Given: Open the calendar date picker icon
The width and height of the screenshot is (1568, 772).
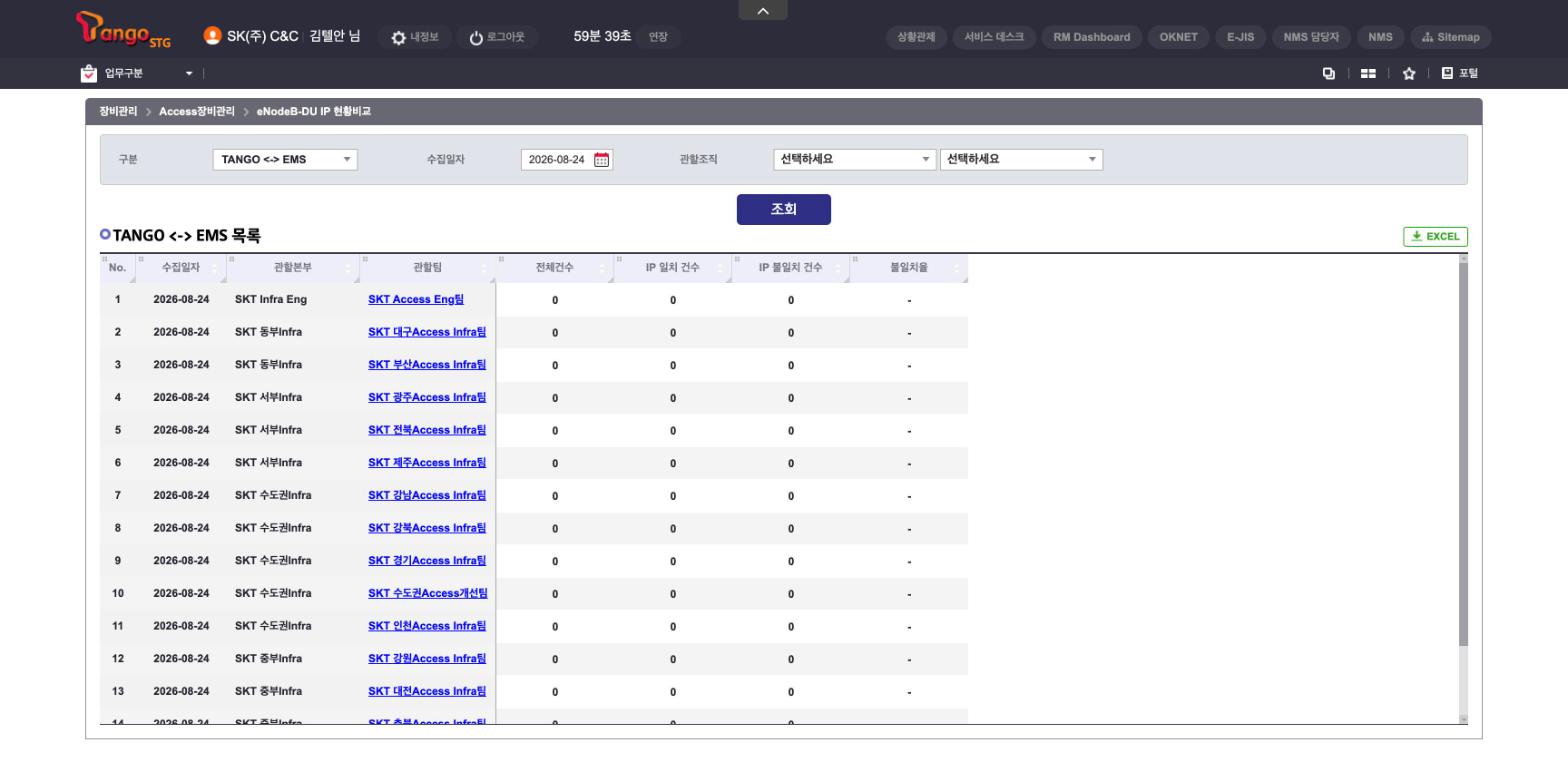Looking at the screenshot, I should pos(602,160).
